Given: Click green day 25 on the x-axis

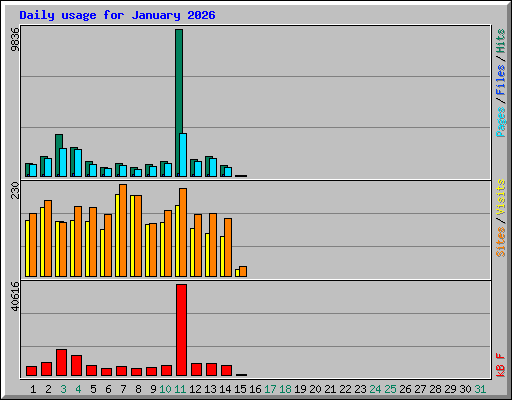Looking at the screenshot, I should pos(390,389).
